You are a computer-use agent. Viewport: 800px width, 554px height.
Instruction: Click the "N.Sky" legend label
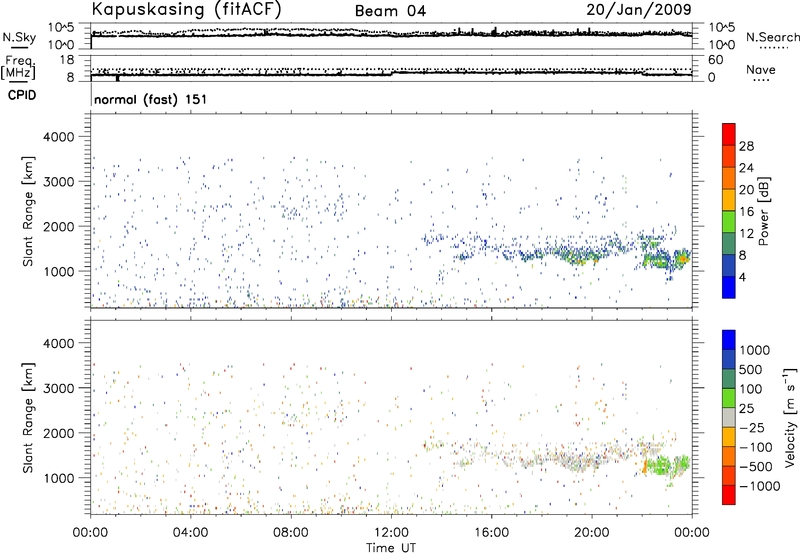[19, 37]
